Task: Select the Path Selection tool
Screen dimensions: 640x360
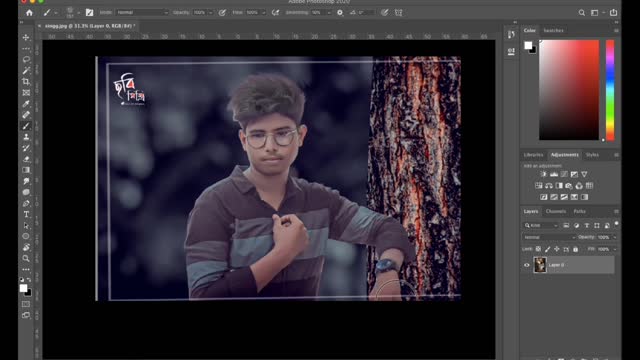Action: [x=26, y=225]
